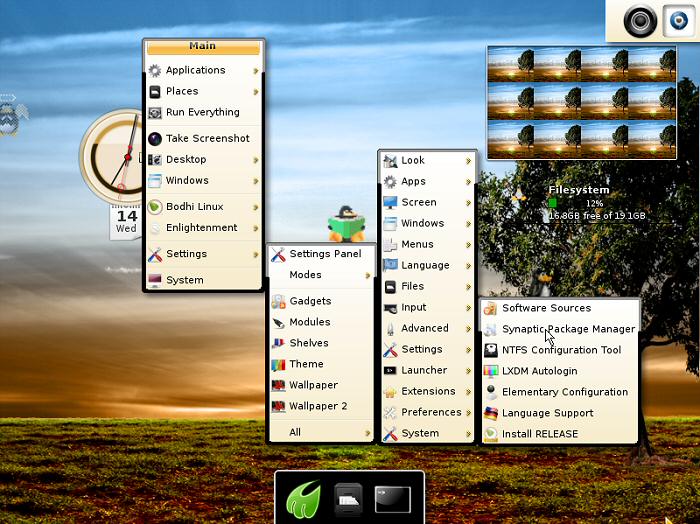Expand the Enlightenment submenu arrow
This screenshot has width=700, height=524.
pos(256,229)
